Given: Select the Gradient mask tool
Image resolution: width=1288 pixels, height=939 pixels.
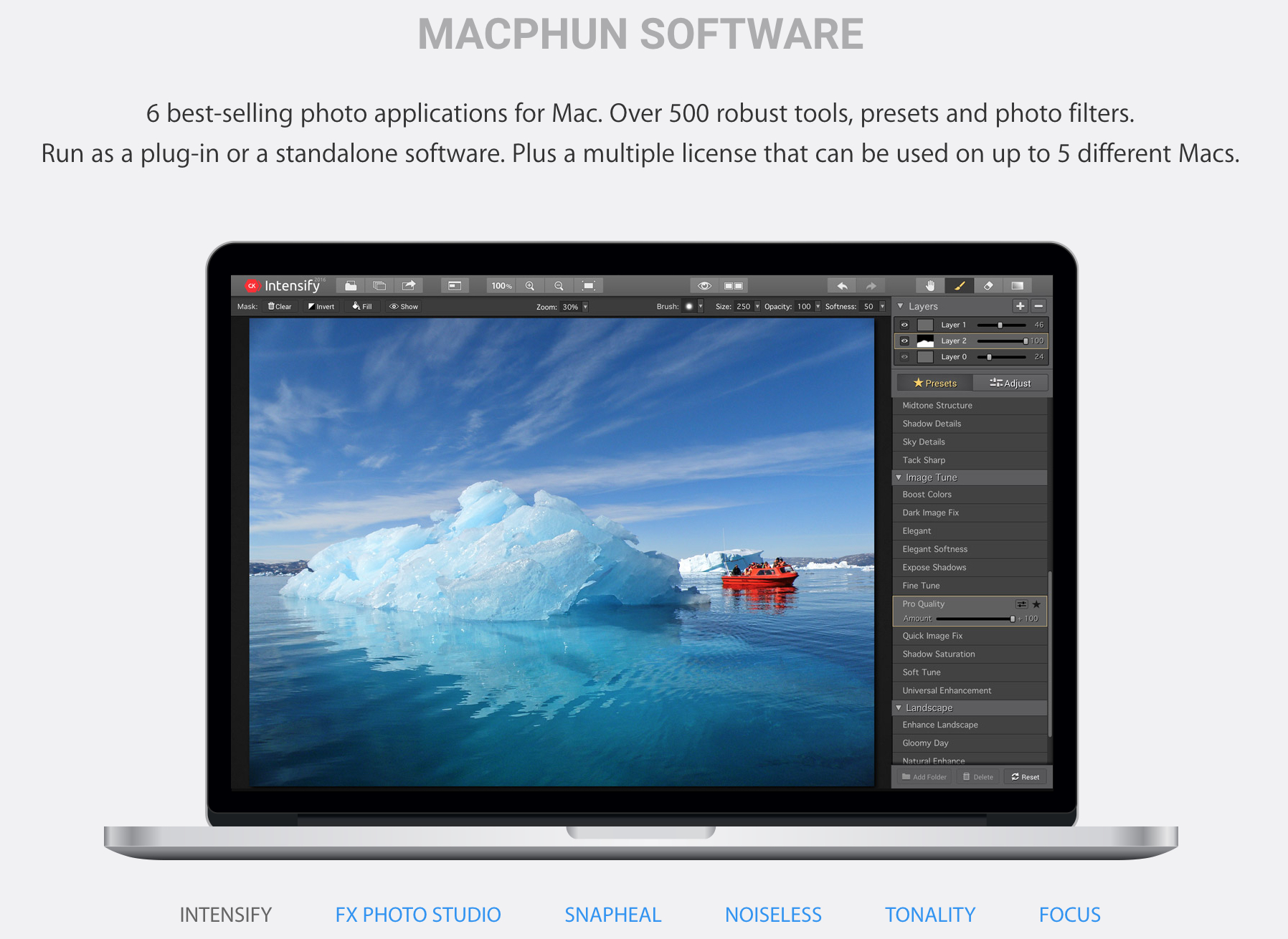Looking at the screenshot, I should pyautogui.click(x=1018, y=285).
